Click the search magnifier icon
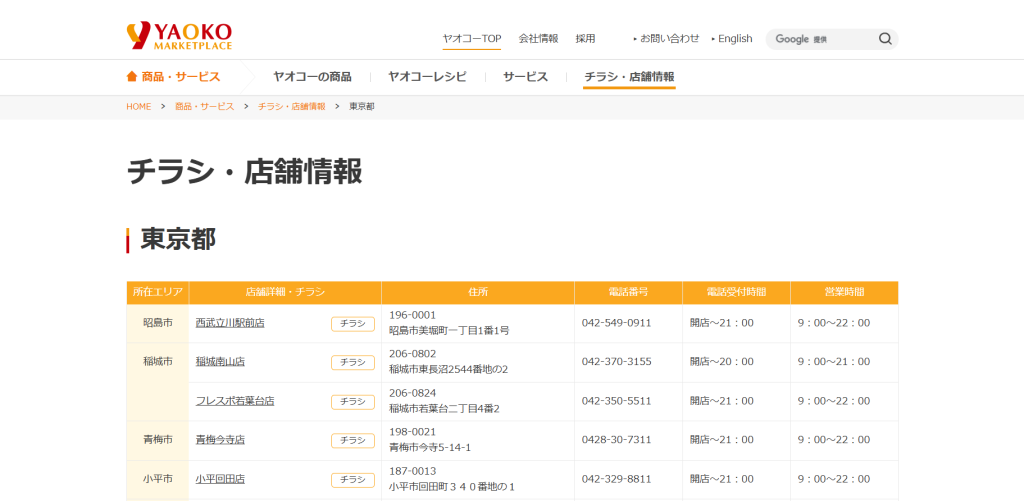1024x501 pixels. tap(885, 39)
